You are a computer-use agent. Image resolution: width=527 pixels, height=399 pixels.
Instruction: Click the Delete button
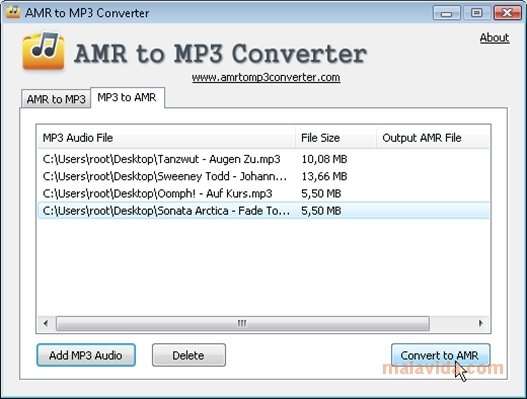(x=189, y=355)
